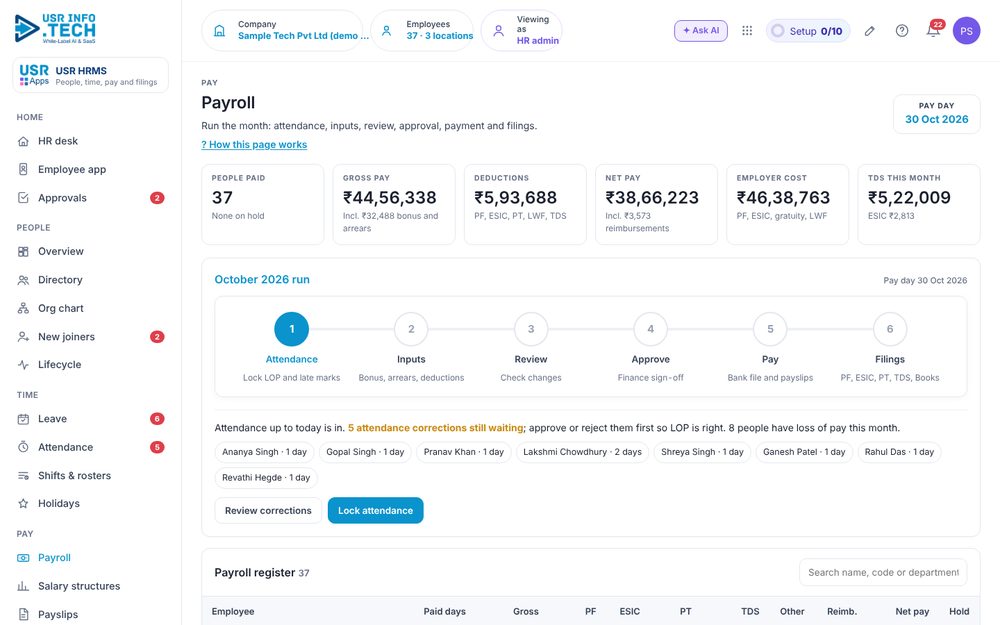Click the pencil edit icon

click(869, 31)
